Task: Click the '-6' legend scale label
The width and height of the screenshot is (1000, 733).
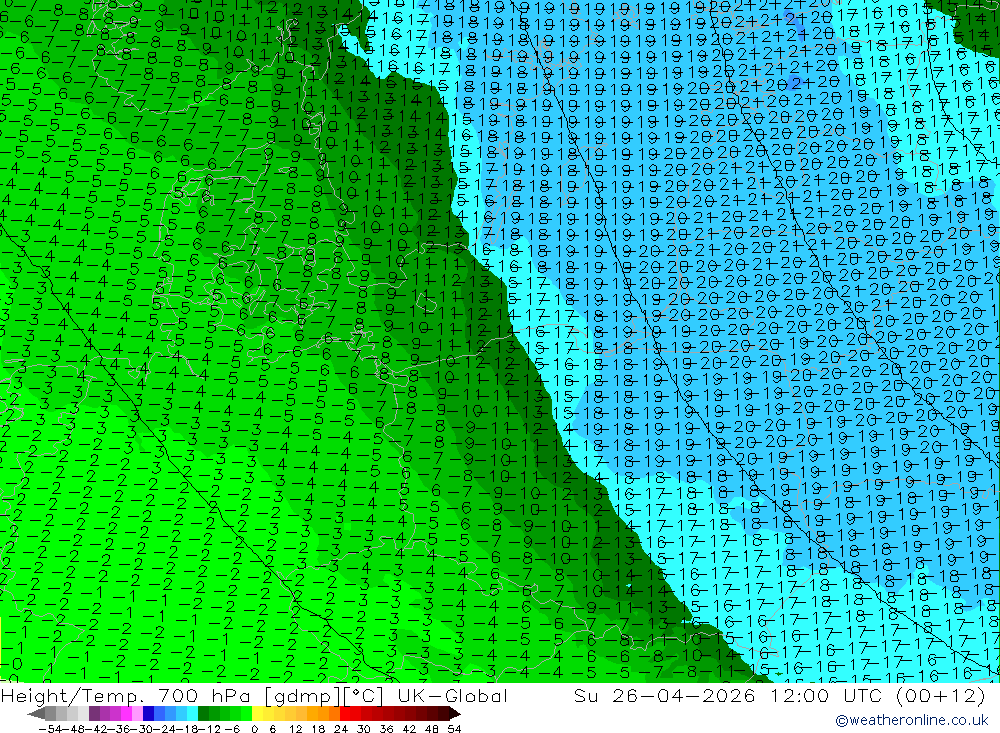Action: point(232,729)
